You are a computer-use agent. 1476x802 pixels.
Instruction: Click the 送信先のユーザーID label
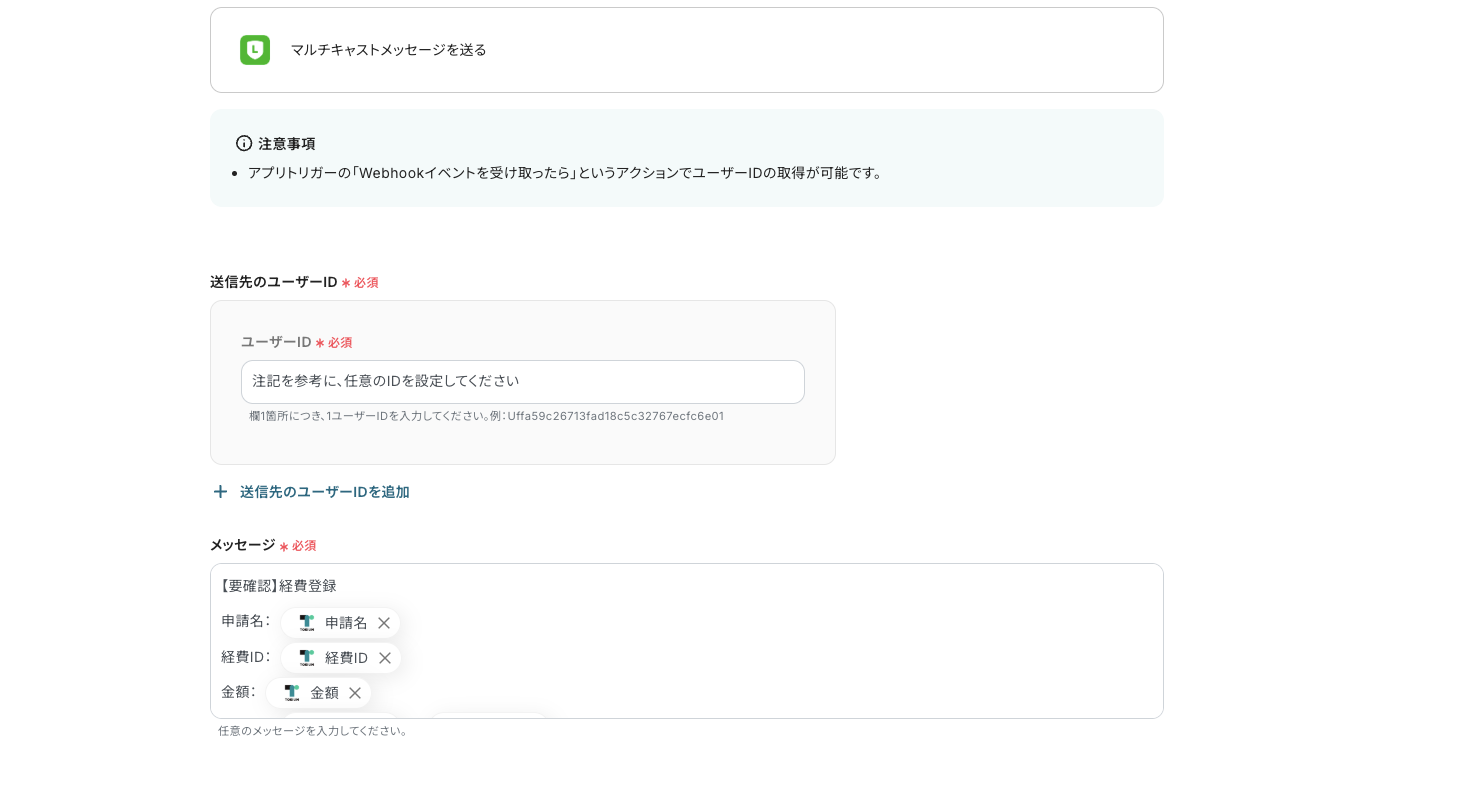point(274,282)
